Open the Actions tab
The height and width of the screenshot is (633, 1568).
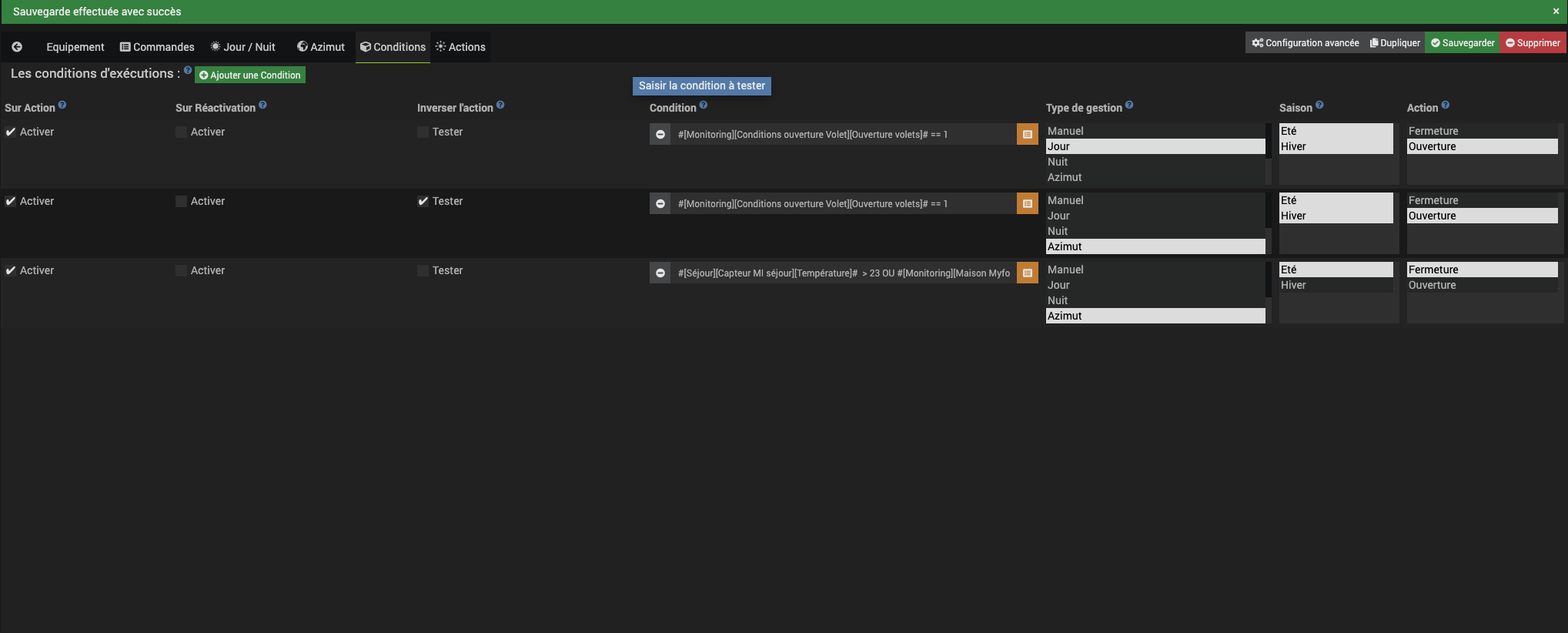(x=460, y=47)
